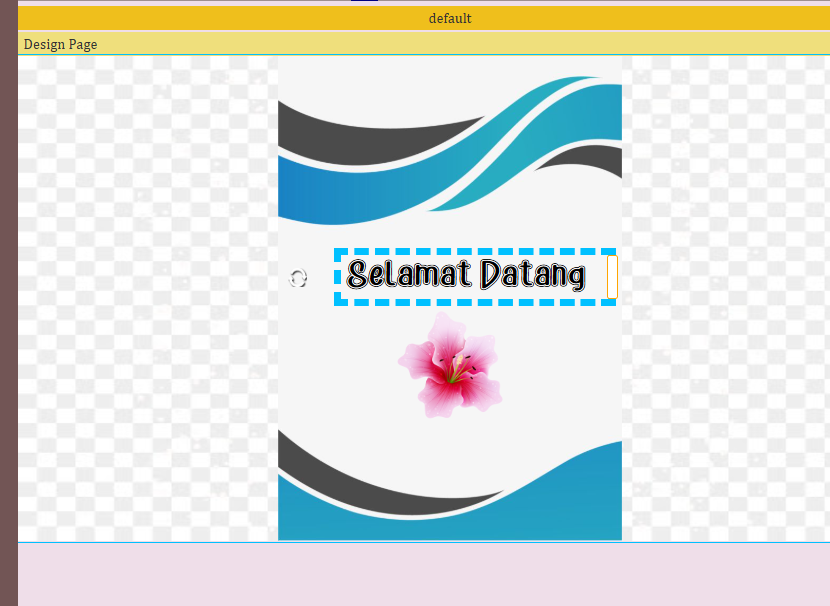The height and width of the screenshot is (606, 830).
Task: Click the brown vertical strip on left edge
Action: pyautogui.click(x=8, y=300)
